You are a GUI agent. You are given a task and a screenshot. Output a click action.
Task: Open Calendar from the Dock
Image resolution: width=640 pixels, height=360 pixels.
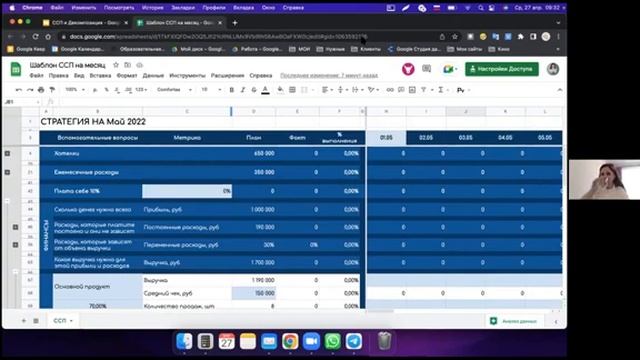(x=227, y=341)
